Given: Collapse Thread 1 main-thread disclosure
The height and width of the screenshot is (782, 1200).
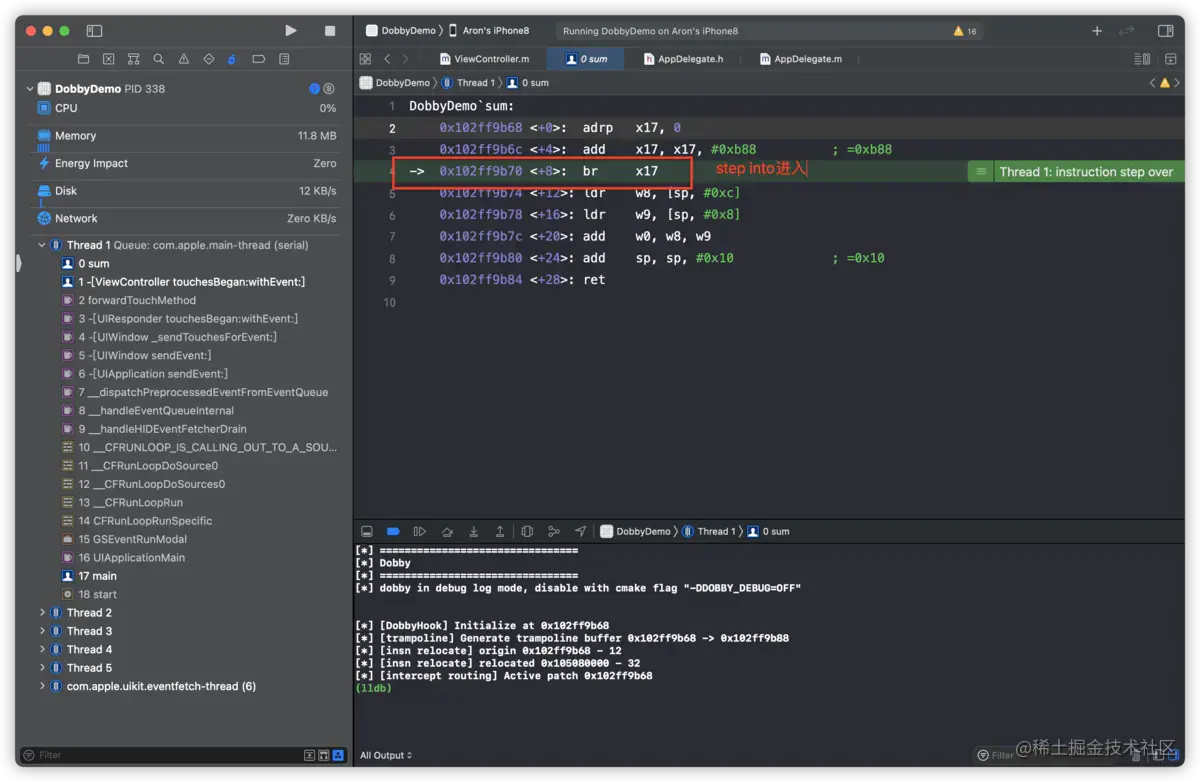Looking at the screenshot, I should [42, 245].
